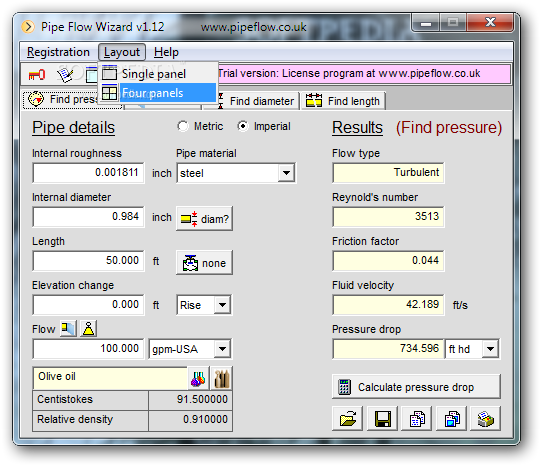The width and height of the screenshot is (541, 466).
Task: Click the yellow weight icon beside Flow
Action: 88,329
